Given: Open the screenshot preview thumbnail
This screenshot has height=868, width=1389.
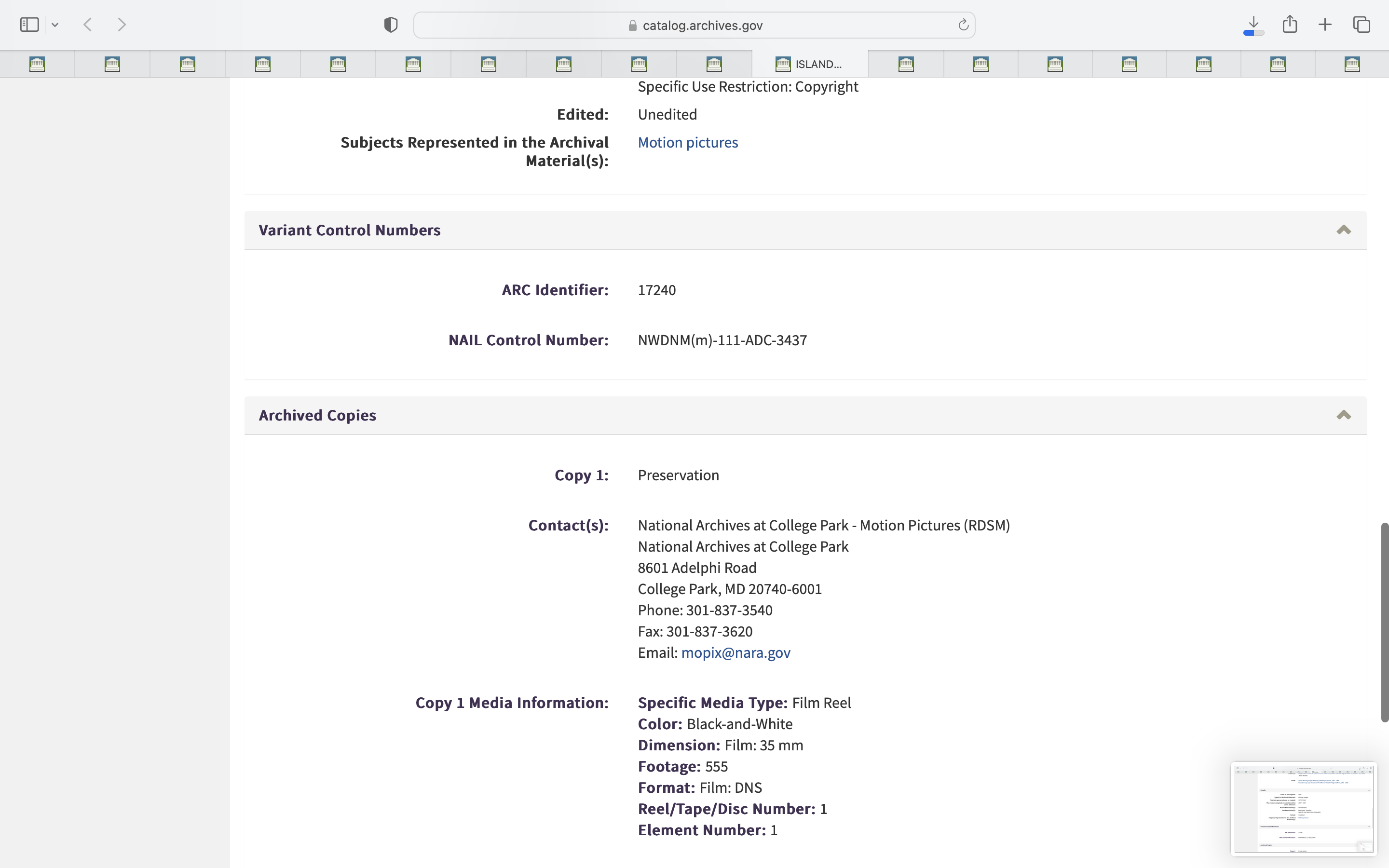Looking at the screenshot, I should 1304,808.
